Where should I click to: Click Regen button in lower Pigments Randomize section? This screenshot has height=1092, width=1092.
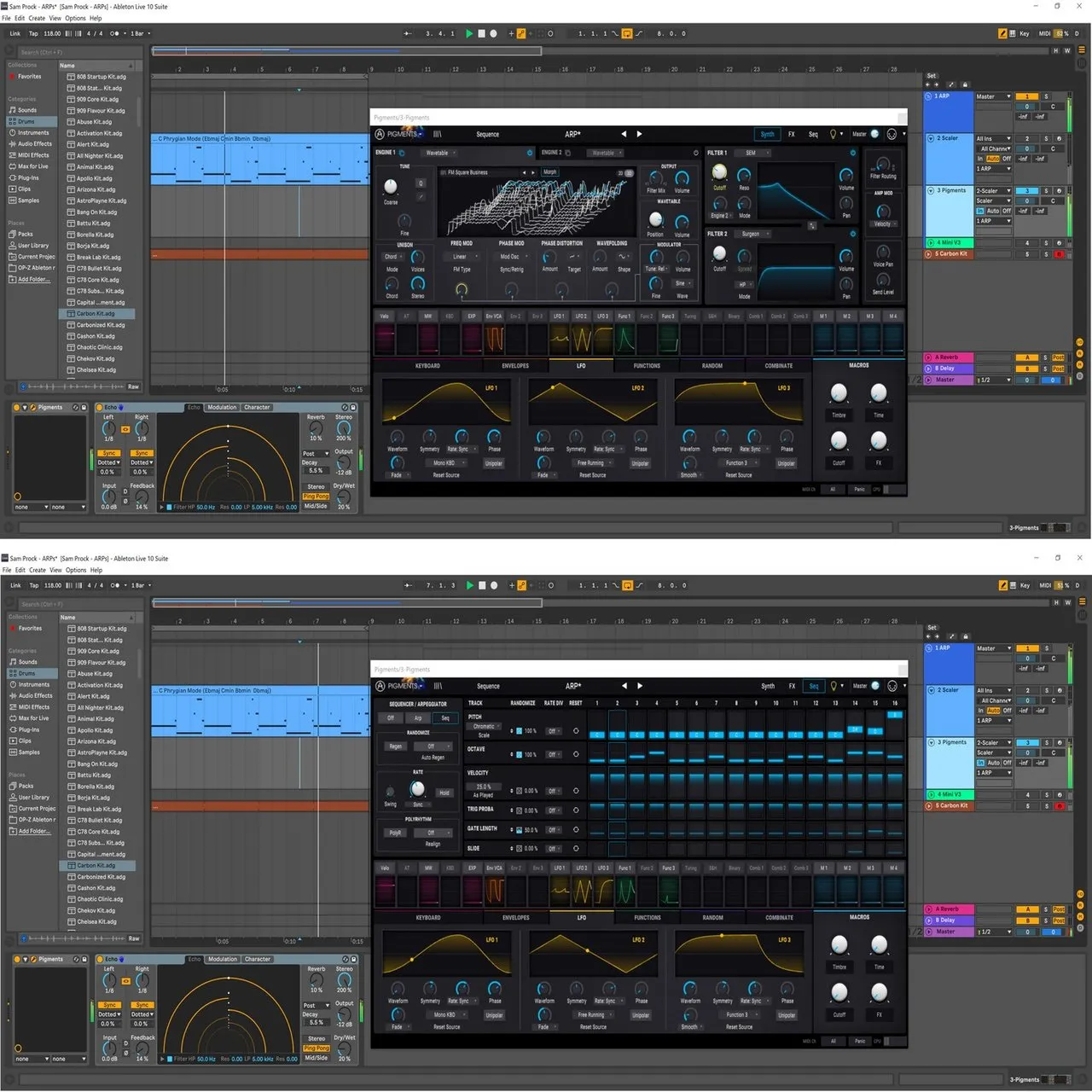click(x=396, y=746)
